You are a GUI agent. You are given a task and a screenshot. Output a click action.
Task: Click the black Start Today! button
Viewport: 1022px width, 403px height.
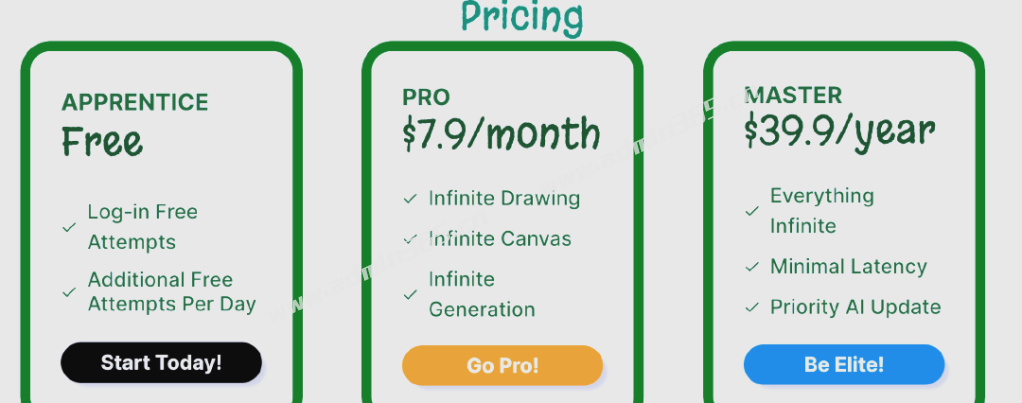pos(161,363)
